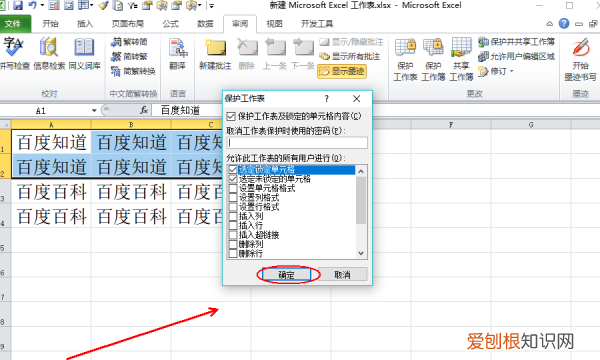Screen dimensions: 600x360
Task: Enable 设置行格式 checkbox
Action: [233, 207]
